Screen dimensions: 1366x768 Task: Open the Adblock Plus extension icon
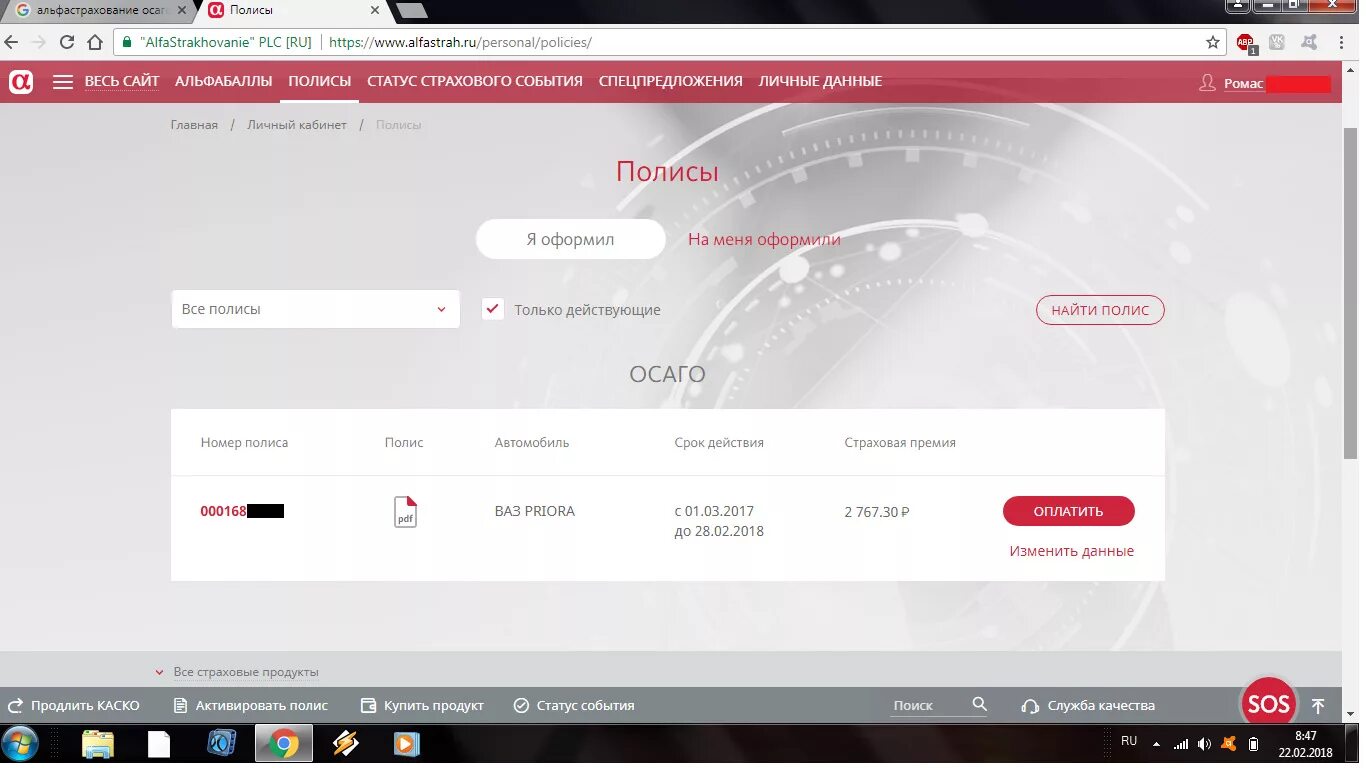1245,43
